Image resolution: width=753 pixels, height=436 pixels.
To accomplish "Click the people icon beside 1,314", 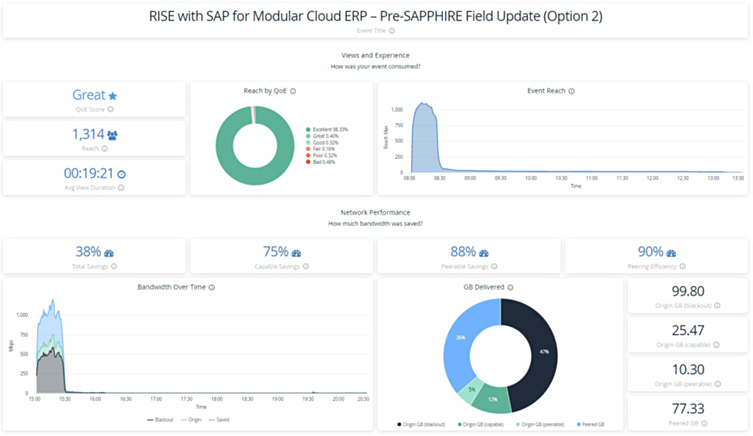I will pyautogui.click(x=112, y=135).
